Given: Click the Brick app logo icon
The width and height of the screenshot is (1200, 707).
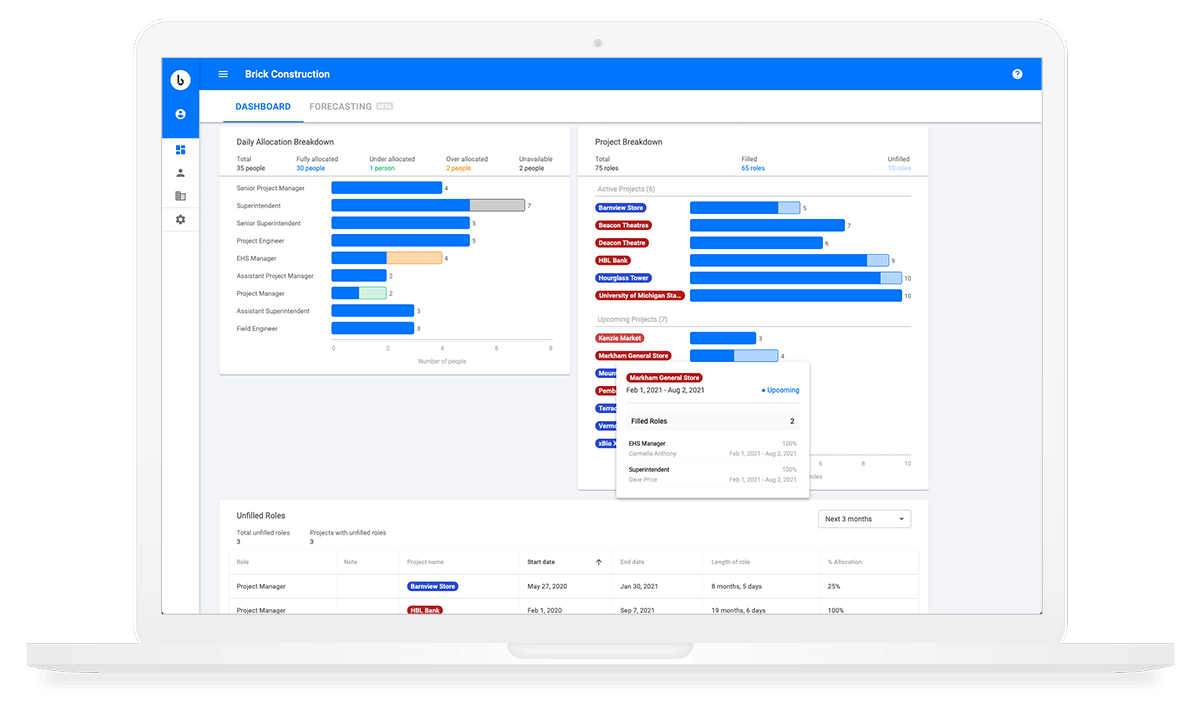Looking at the screenshot, I should pos(180,80).
